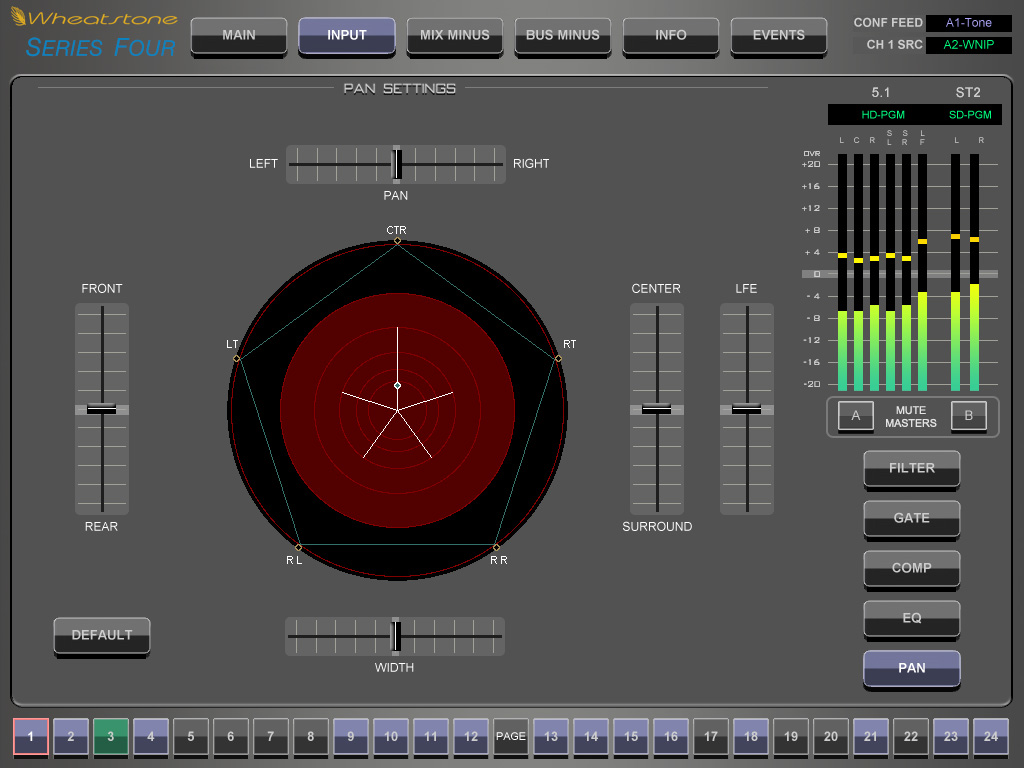Select channel 4 button
This screenshot has width=1024, height=768.
click(151, 737)
